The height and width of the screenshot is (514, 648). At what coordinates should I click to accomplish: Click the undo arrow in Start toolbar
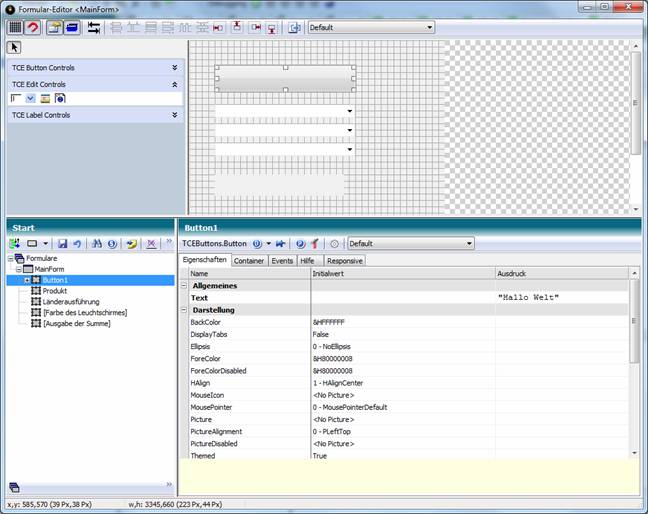[77, 244]
